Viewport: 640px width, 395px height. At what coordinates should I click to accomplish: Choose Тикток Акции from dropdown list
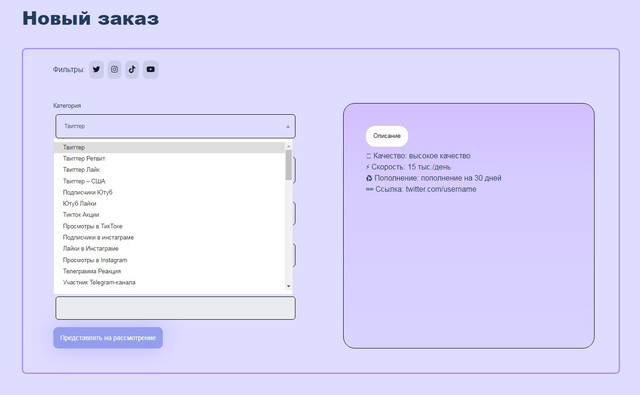pos(169,215)
